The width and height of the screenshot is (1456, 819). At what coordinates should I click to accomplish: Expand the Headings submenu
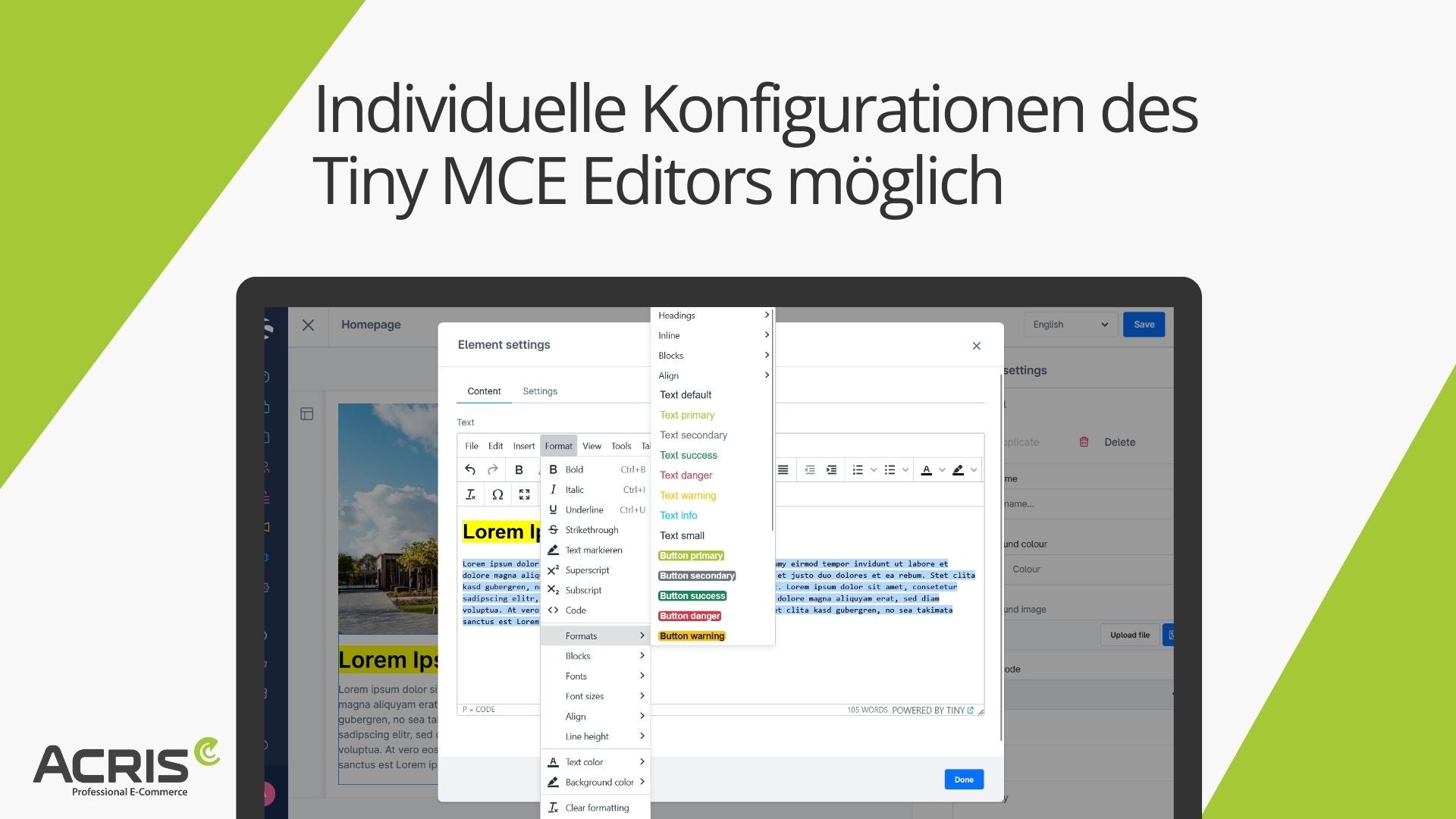point(712,315)
